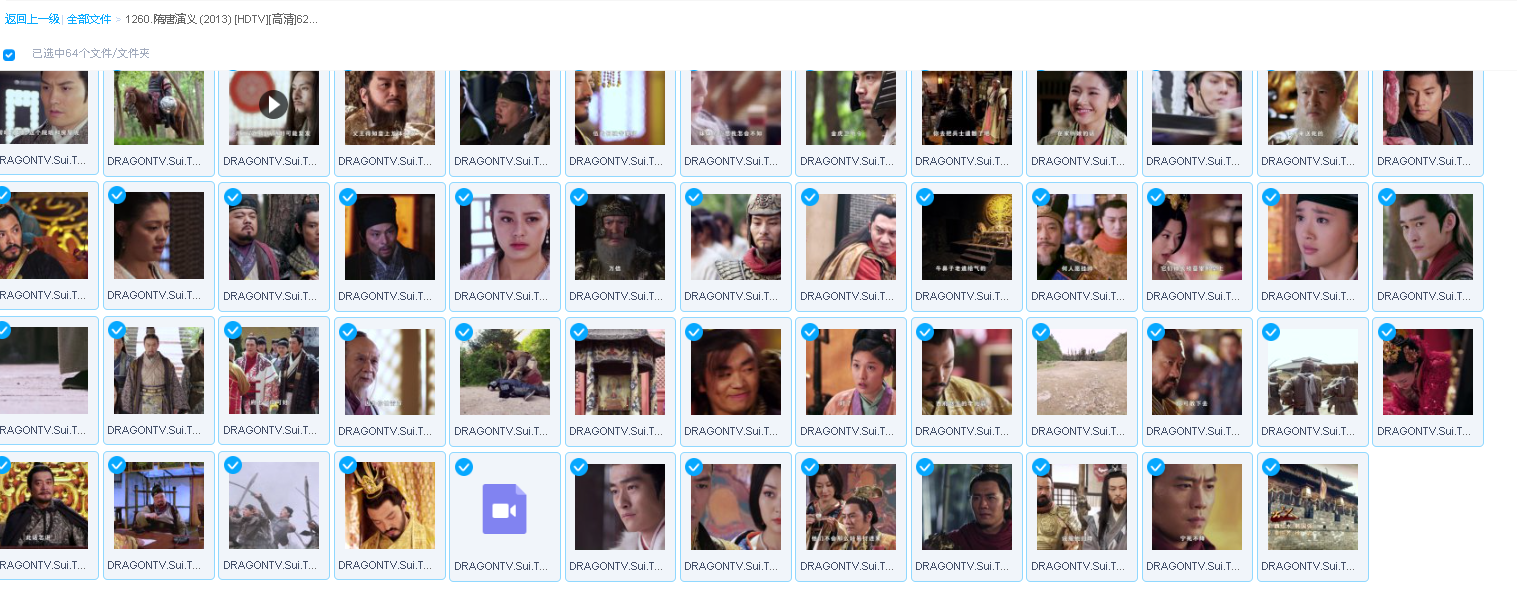Open the emperor with golden crown thumbnail
Image resolution: width=1517 pixels, height=605 pixels.
click(389, 506)
